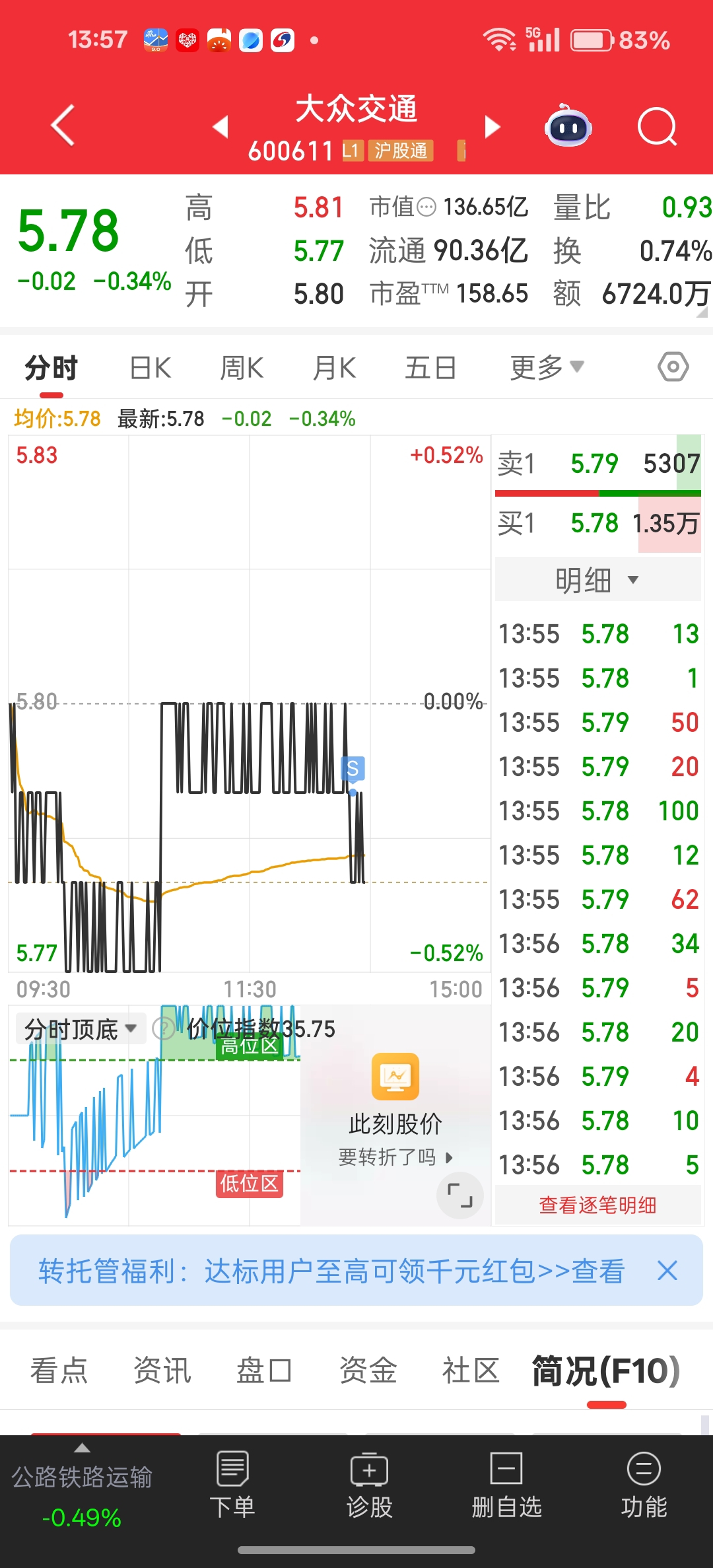Open the 资讯 tab
The width and height of the screenshot is (713, 1568).
click(x=162, y=1370)
